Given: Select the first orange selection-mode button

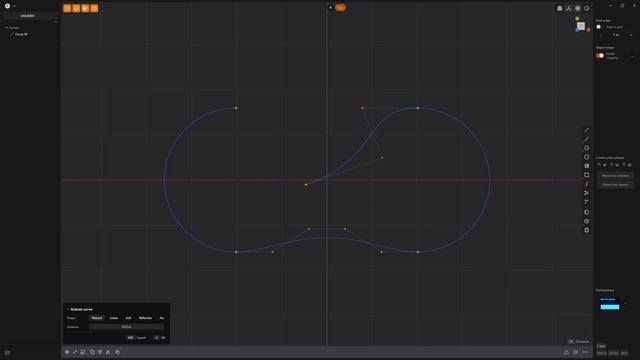Looking at the screenshot, I should click(x=67, y=8).
